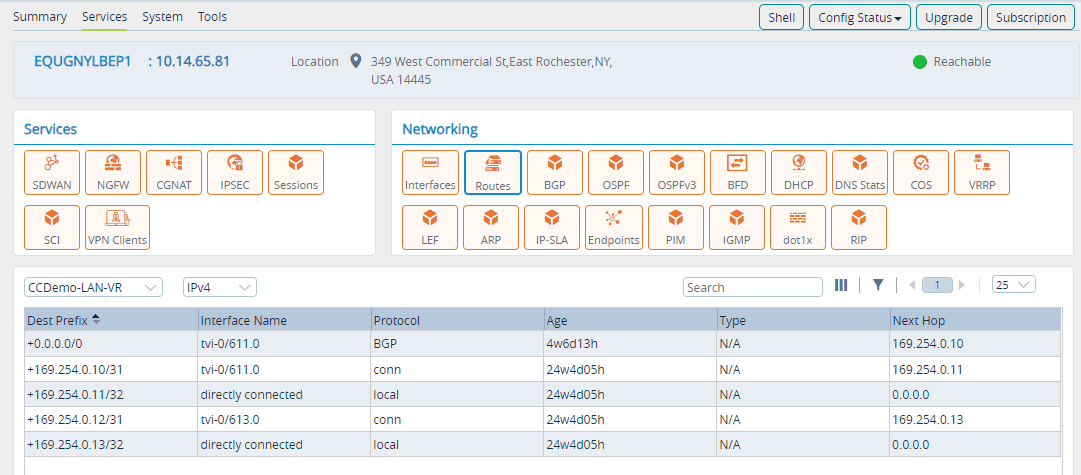Image resolution: width=1081 pixels, height=475 pixels.
Task: Open the LEF networking tile
Action: [x=430, y=228]
